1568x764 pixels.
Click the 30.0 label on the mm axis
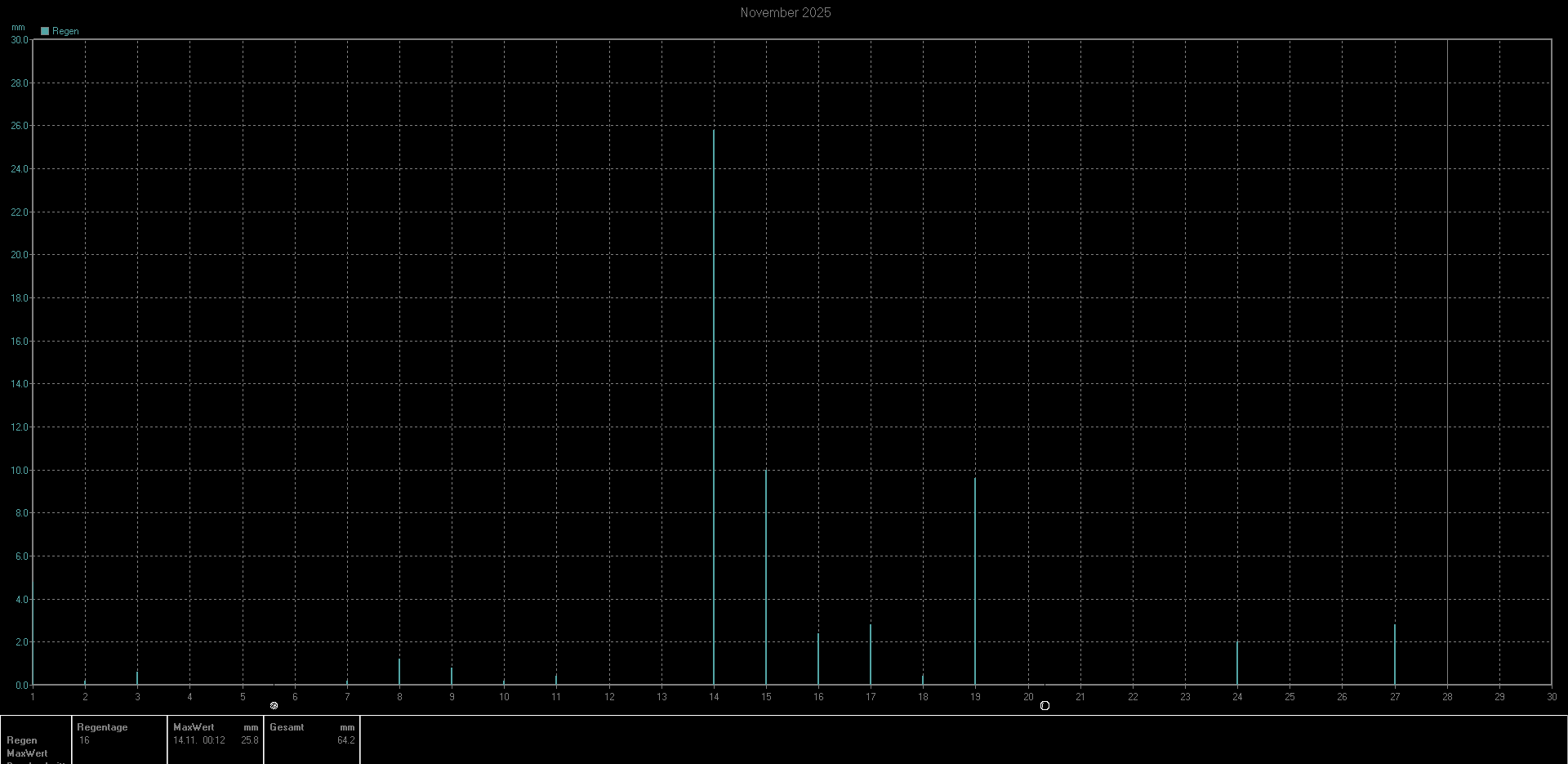pyautogui.click(x=20, y=40)
